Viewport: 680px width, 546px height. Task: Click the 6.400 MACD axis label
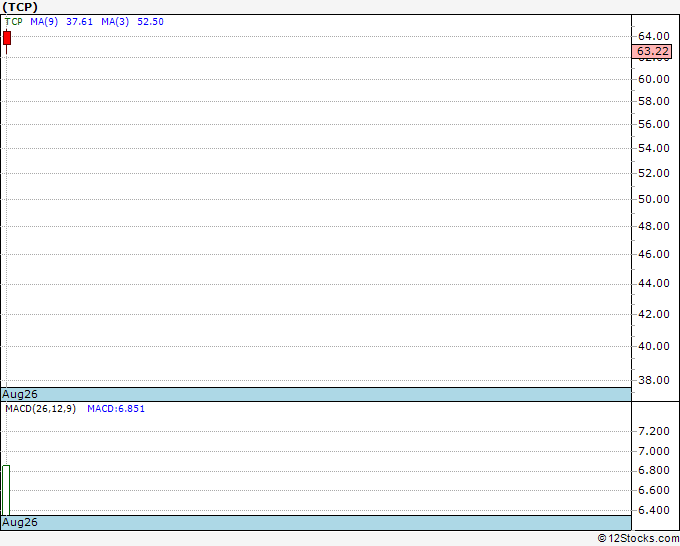click(654, 510)
